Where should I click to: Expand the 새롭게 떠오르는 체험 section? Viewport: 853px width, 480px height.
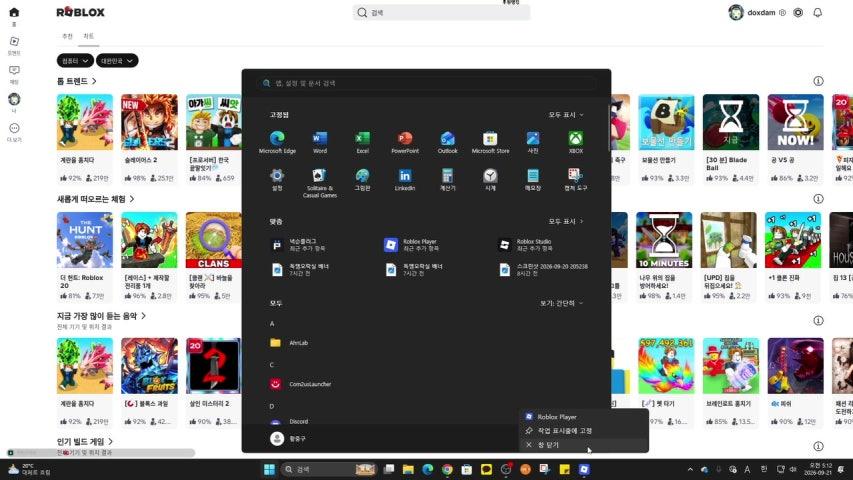pyautogui.click(x=96, y=199)
